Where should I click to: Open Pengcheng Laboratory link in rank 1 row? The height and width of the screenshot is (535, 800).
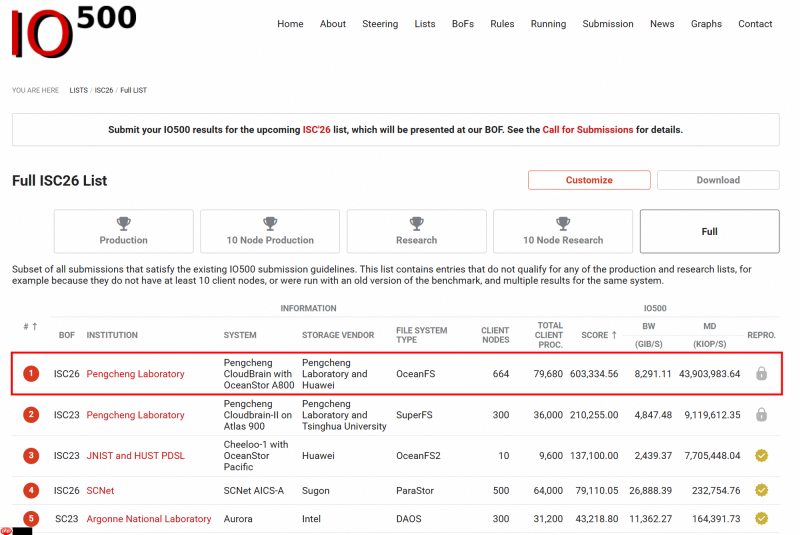point(135,374)
